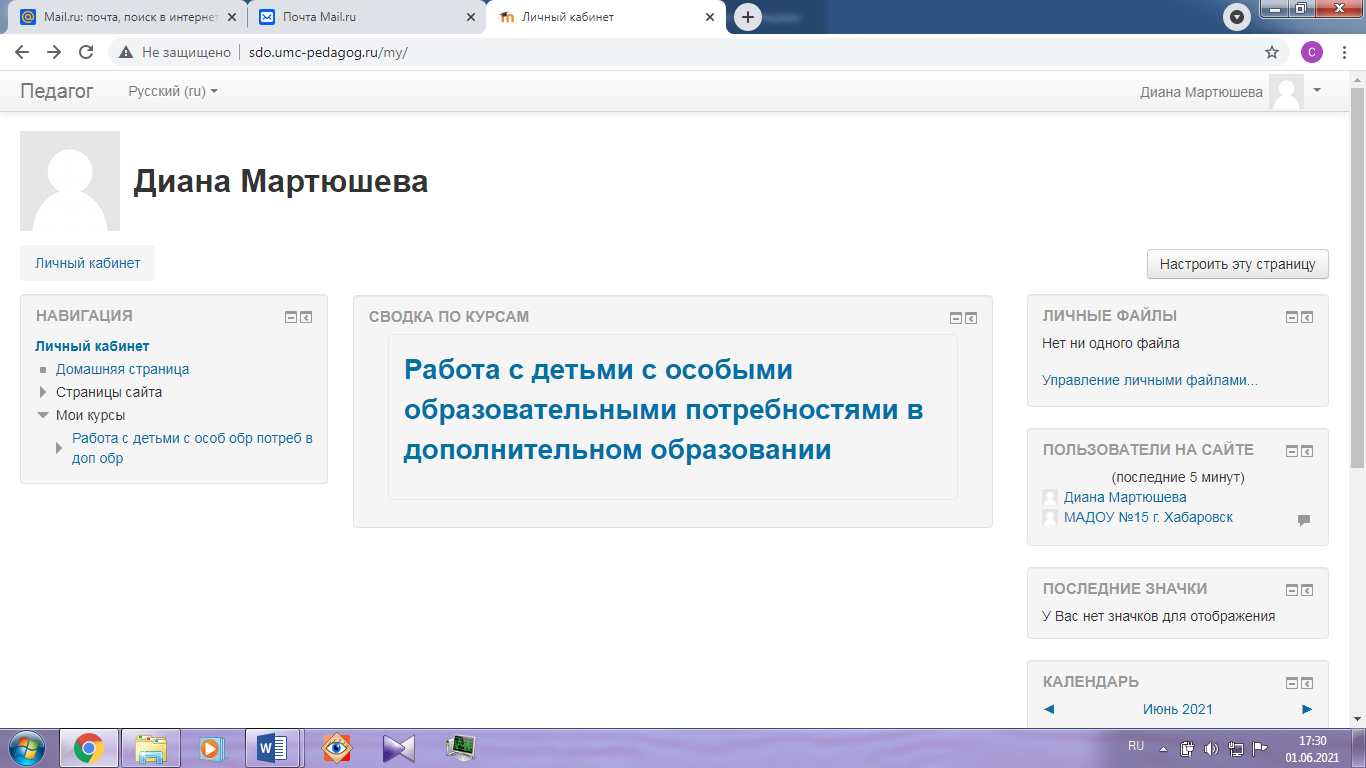Go to previous calendar month

point(1049,709)
